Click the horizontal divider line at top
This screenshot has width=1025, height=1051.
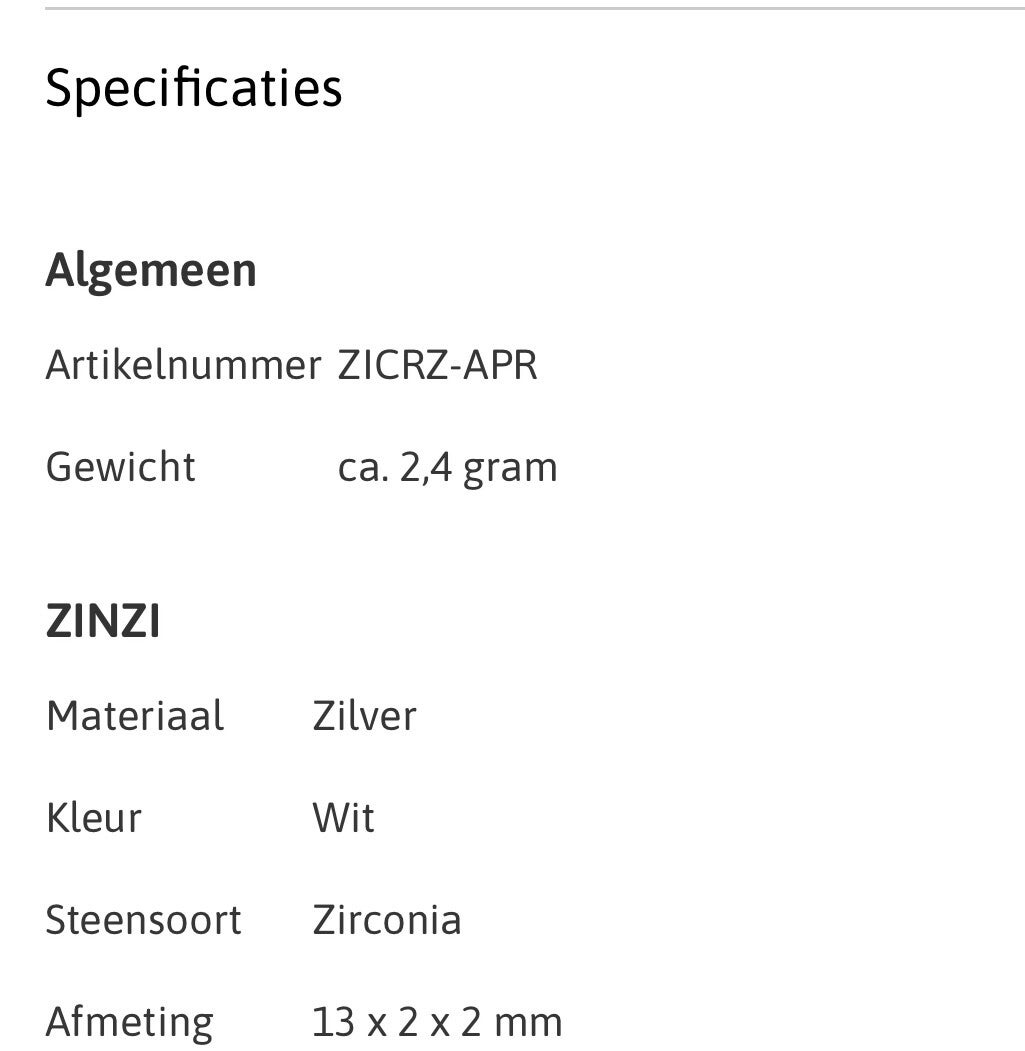tap(535, 9)
